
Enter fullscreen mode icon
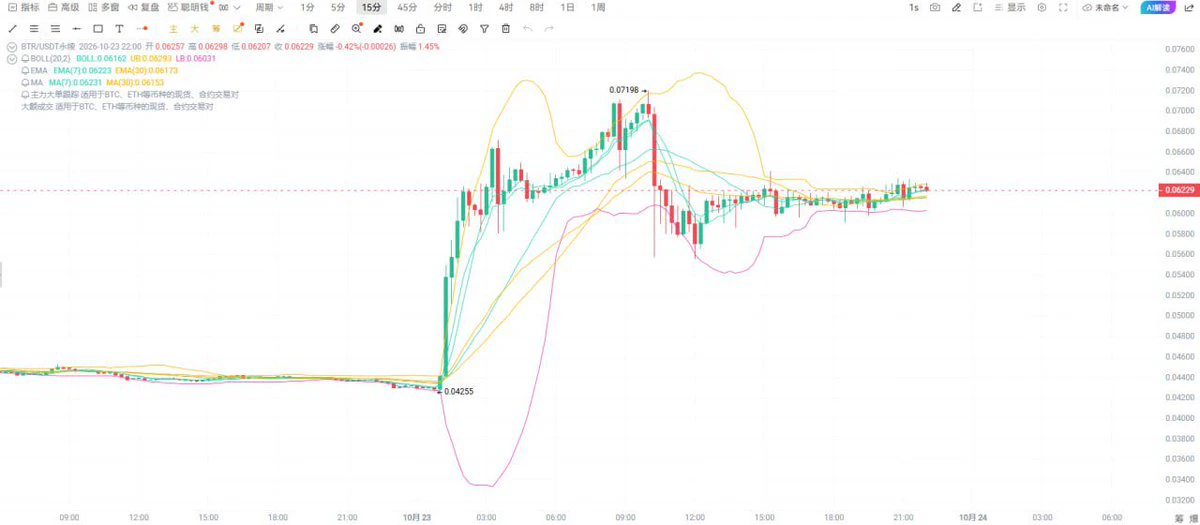click(x=1063, y=8)
